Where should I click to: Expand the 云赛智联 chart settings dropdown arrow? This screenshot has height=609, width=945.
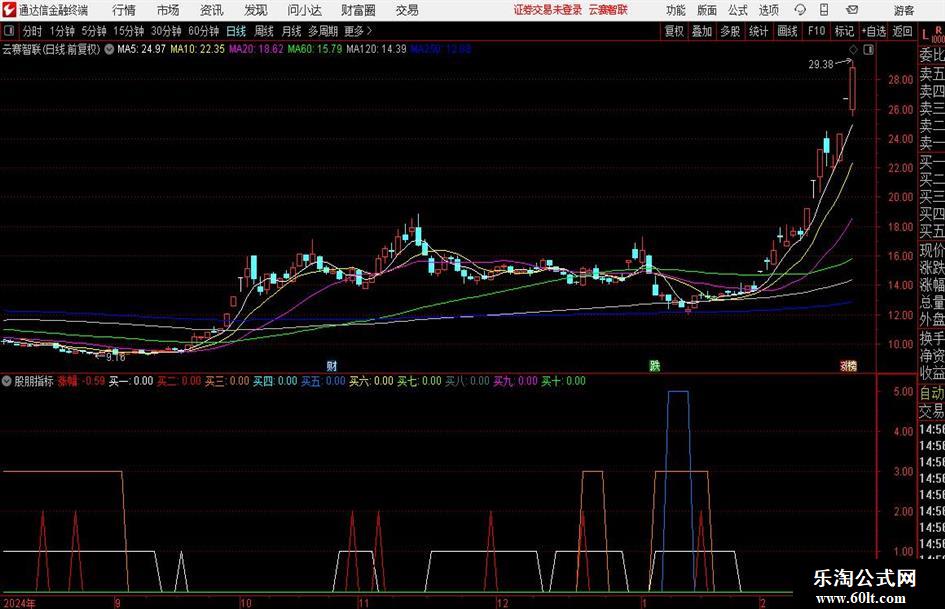coord(109,49)
